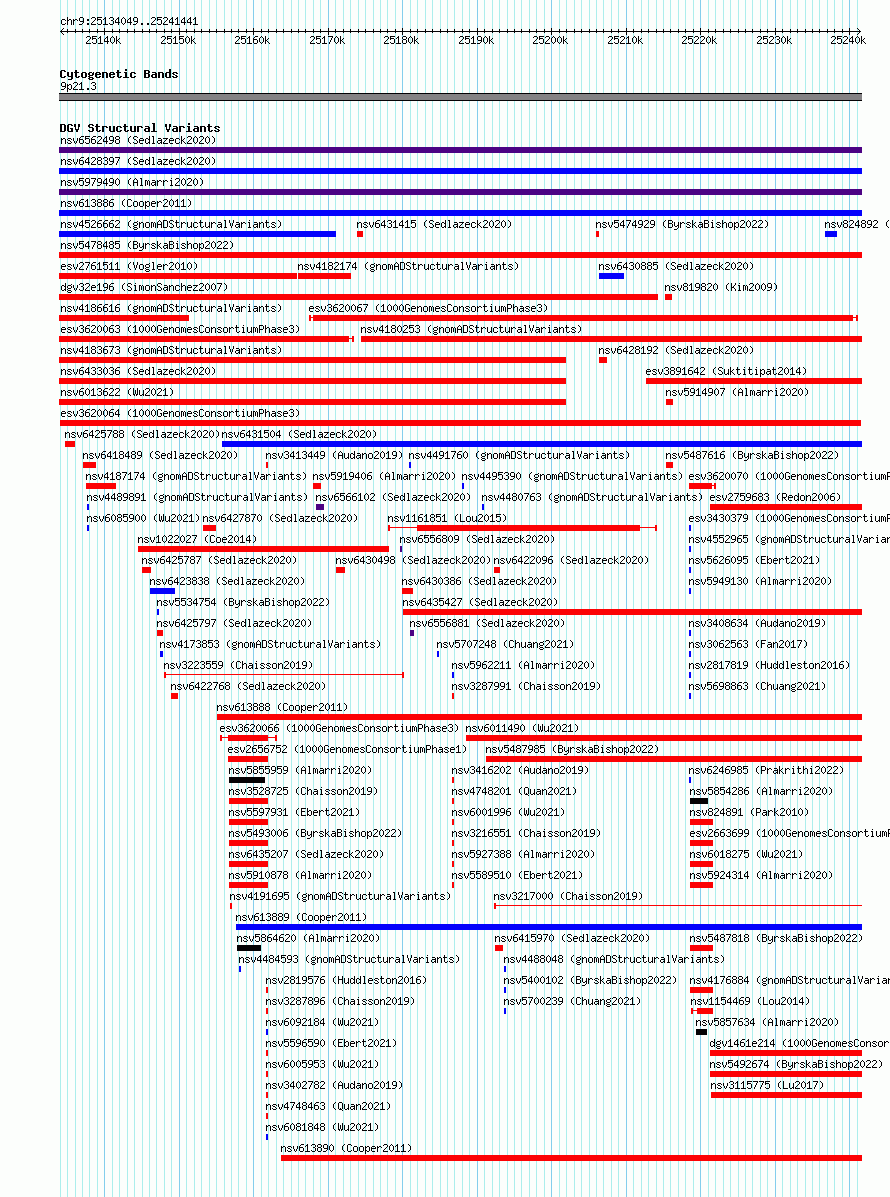
Task: Click nsv1022027 (Coe2014) label
Action: pyautogui.click(x=198, y=540)
